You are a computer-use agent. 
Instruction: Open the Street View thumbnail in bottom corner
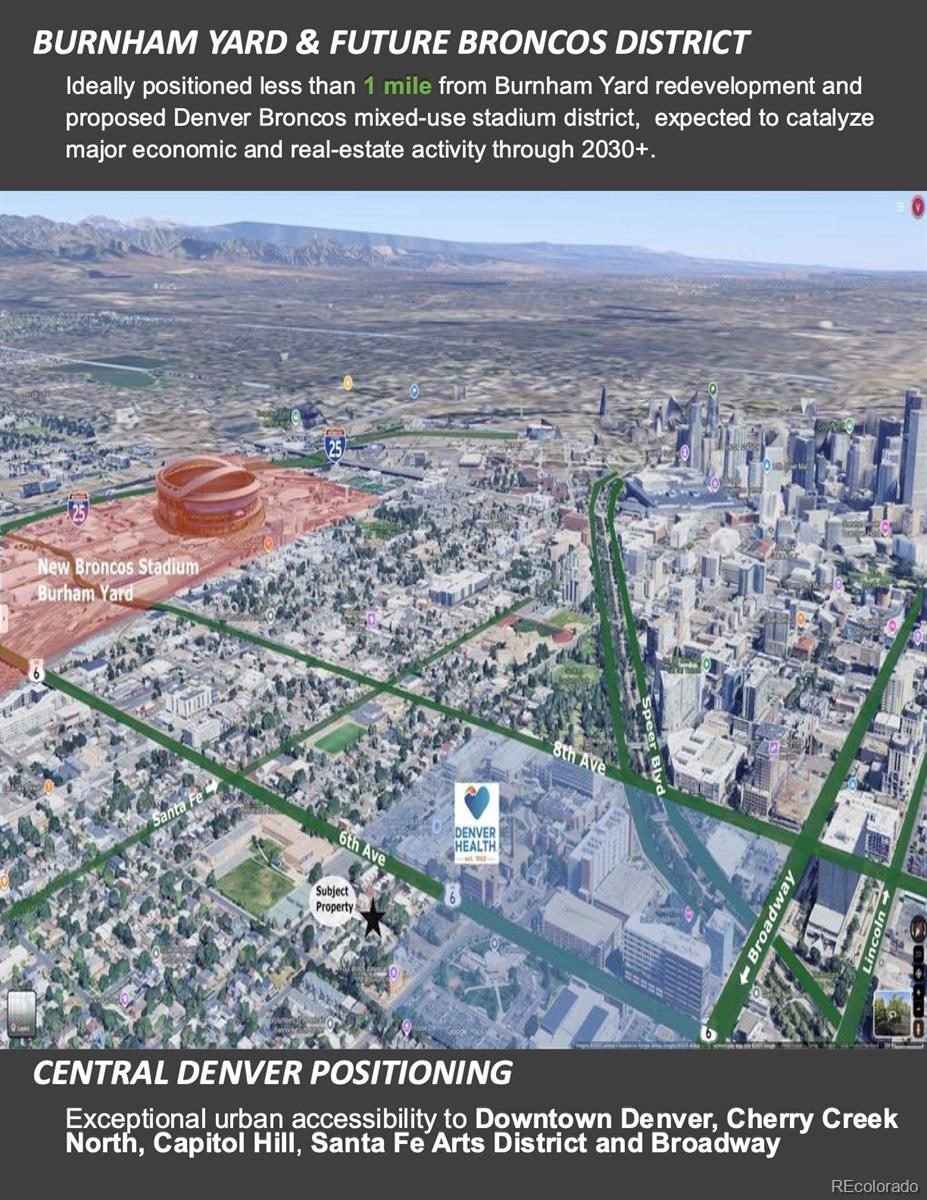point(893,1013)
